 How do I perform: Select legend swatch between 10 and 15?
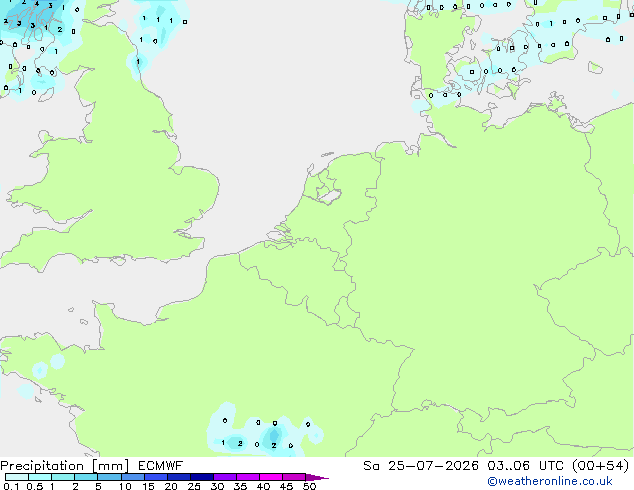click(x=133, y=477)
